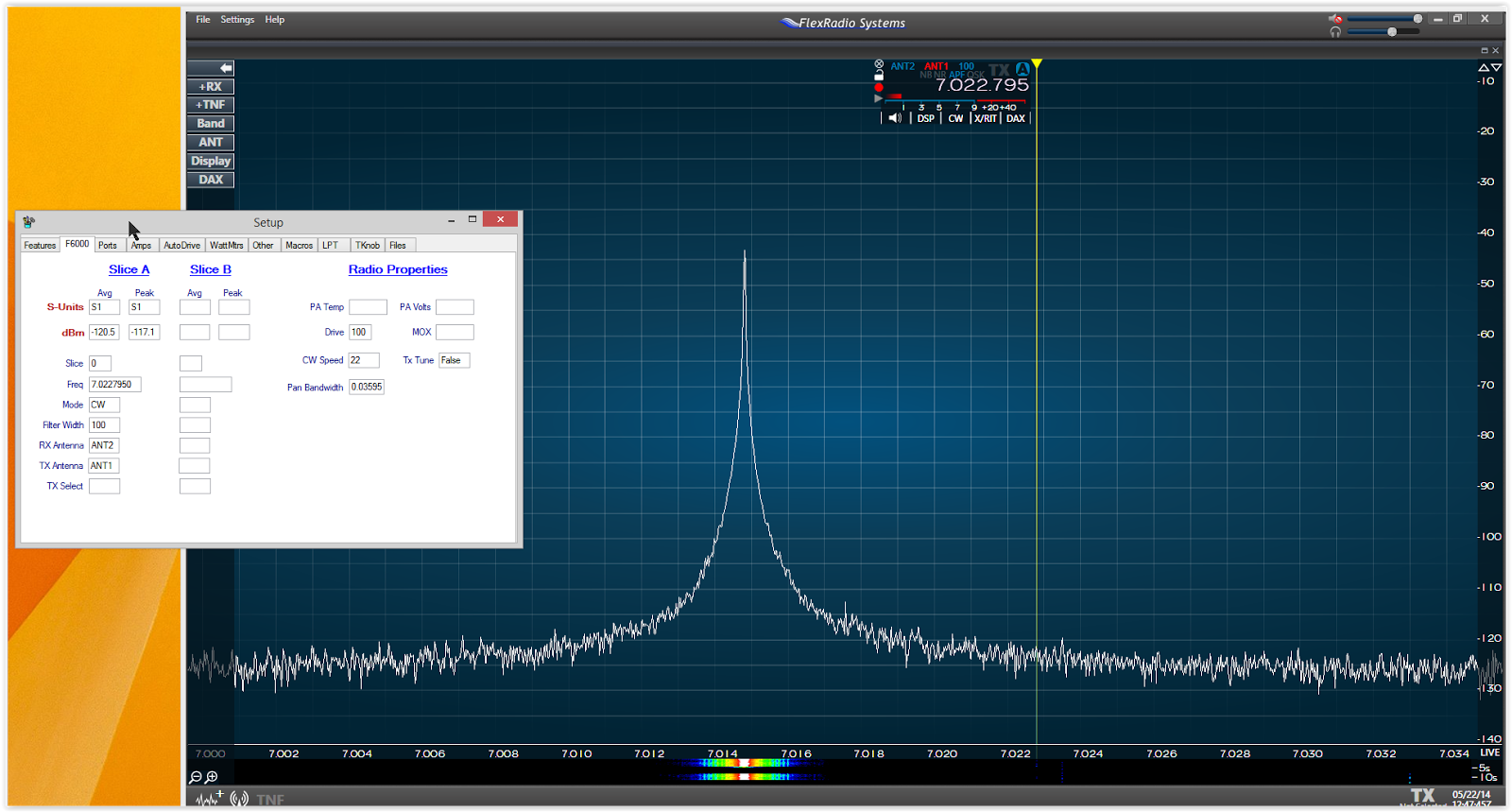This screenshot has width=1512, height=812.
Task: Click the antenna broadcast icon in status bar
Action: point(239,799)
